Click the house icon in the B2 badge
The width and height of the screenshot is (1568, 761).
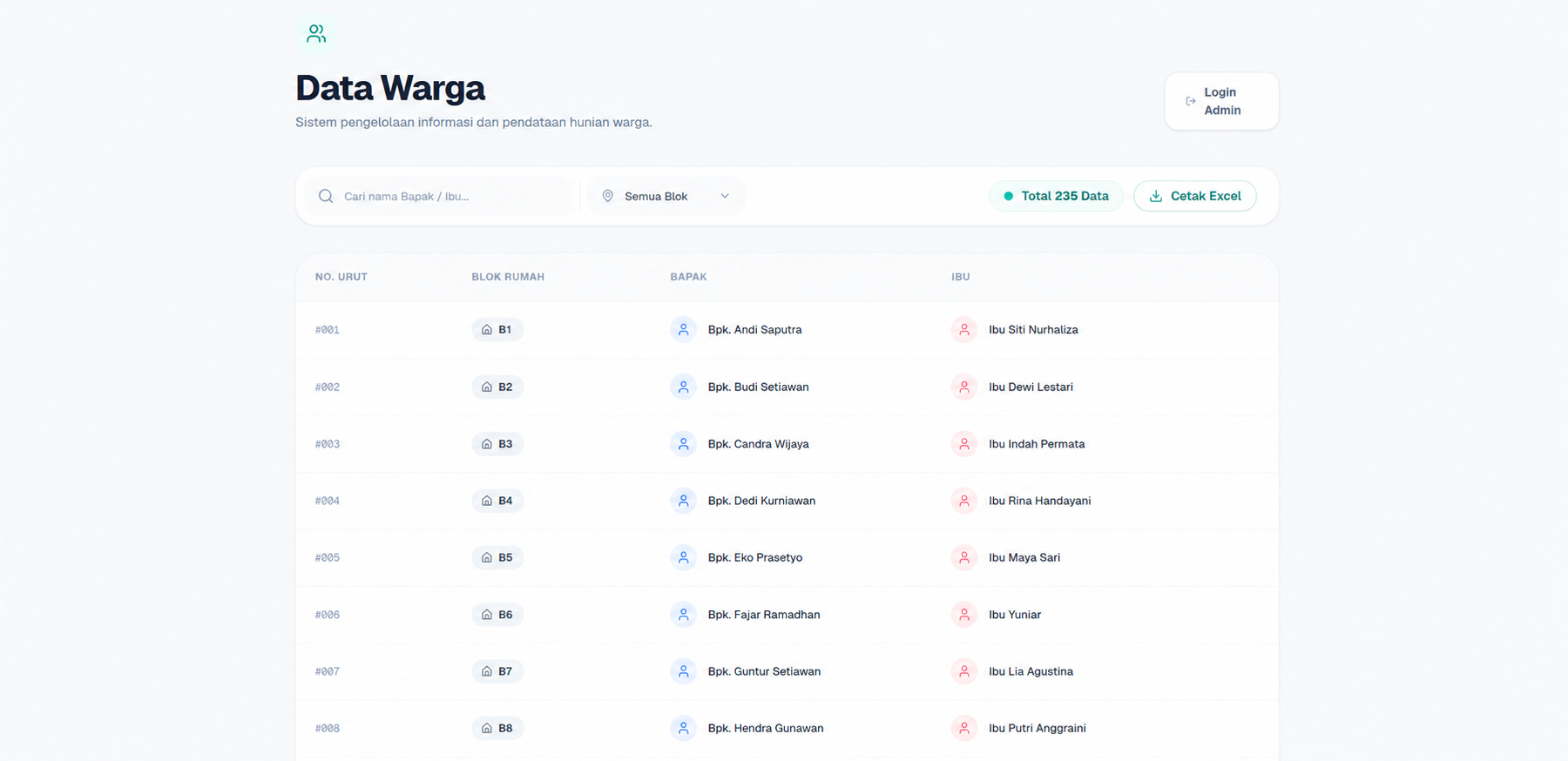(487, 387)
